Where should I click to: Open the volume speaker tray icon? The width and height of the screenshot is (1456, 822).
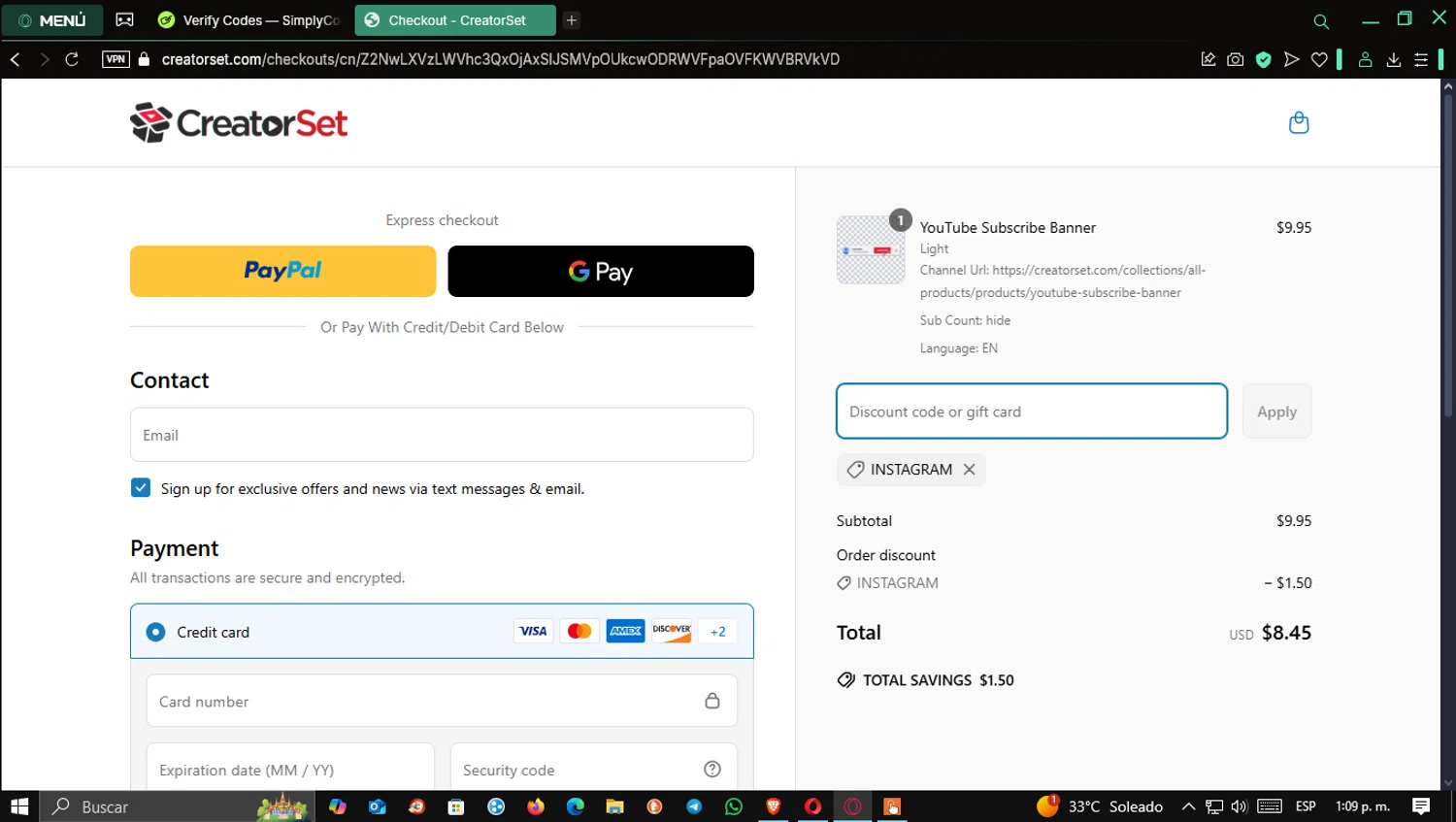1240,806
